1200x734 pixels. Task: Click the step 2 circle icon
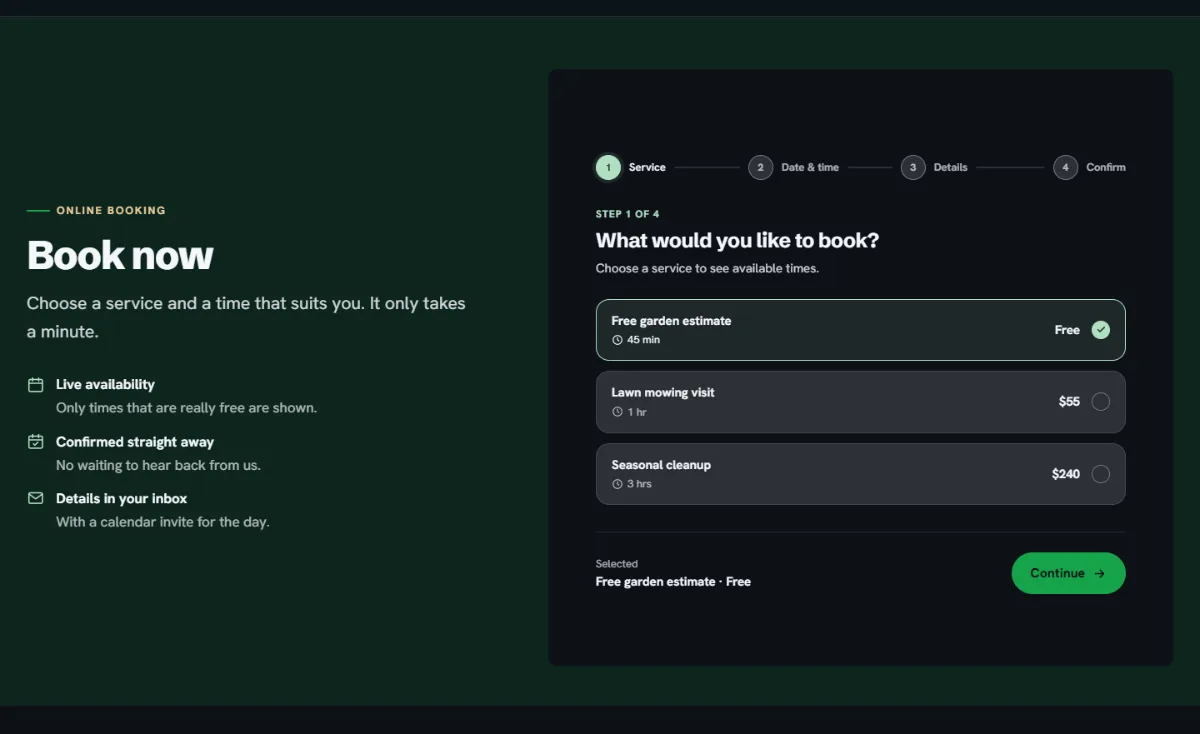click(760, 168)
